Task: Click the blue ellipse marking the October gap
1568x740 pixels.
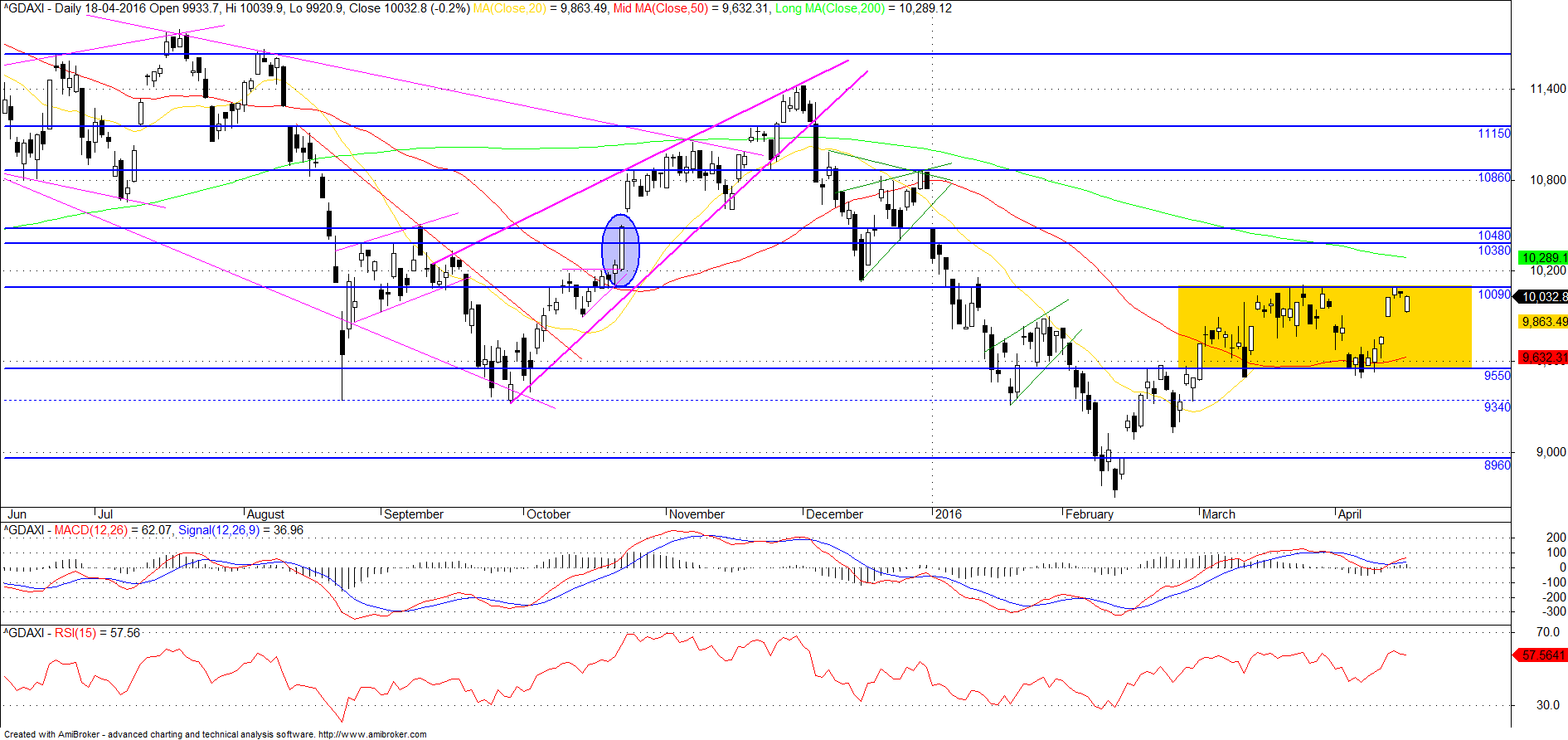Action: (620, 251)
